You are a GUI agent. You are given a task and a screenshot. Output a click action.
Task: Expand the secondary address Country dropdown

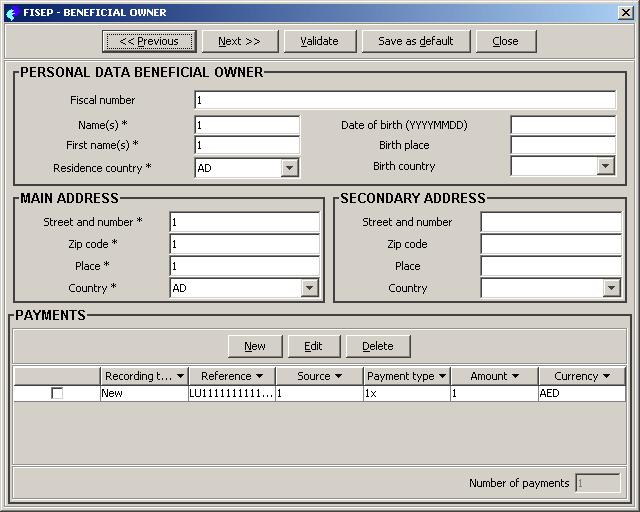(x=611, y=288)
